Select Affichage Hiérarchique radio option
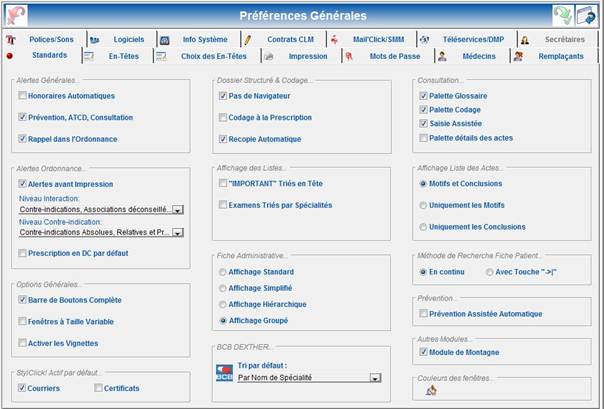The height and width of the screenshot is (409, 604). tap(222, 304)
